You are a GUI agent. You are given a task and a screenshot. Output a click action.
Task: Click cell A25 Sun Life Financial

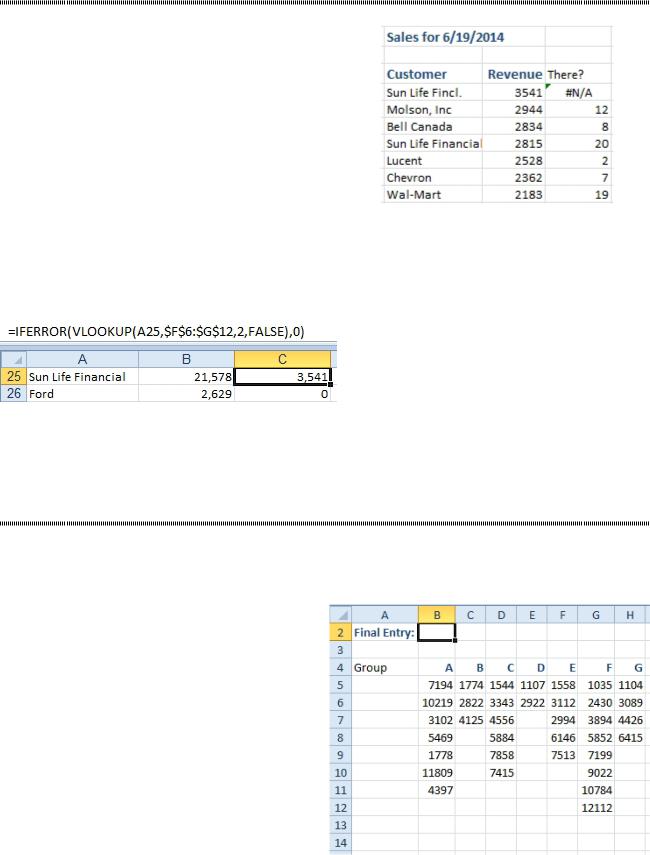(x=82, y=376)
